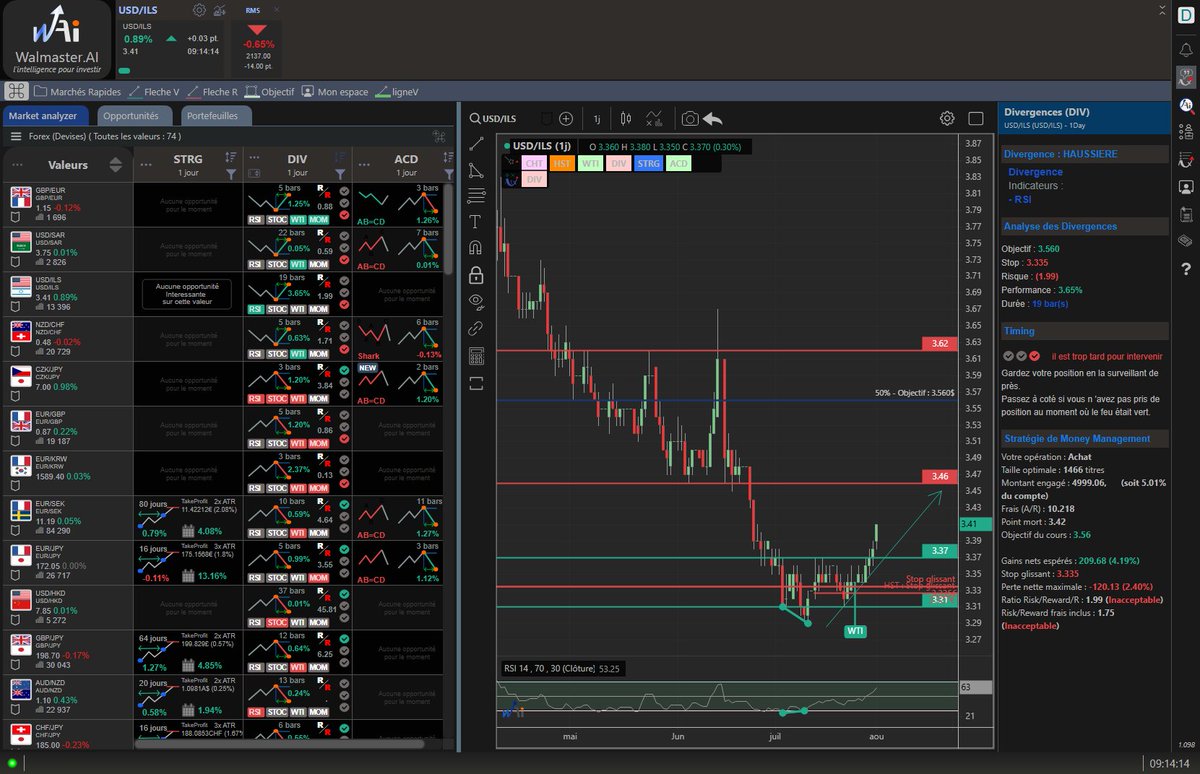1200x774 pixels.
Task: Open the DIV column filter funnel
Action: point(342,174)
